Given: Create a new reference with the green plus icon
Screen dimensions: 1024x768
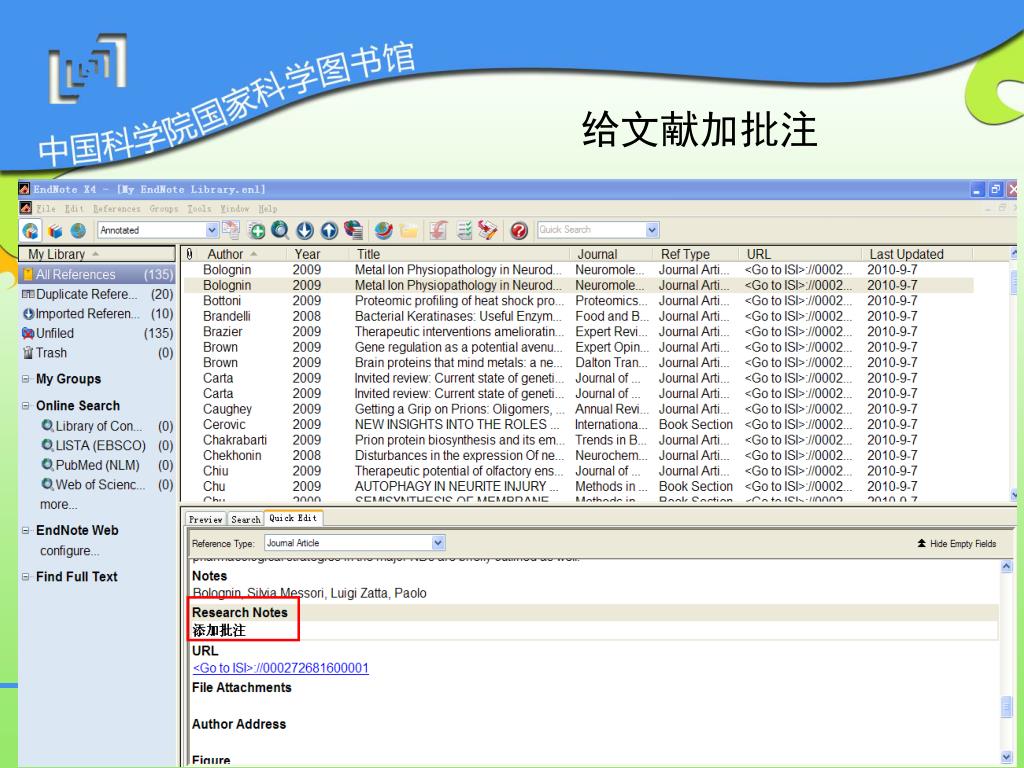Looking at the screenshot, I should (x=257, y=231).
